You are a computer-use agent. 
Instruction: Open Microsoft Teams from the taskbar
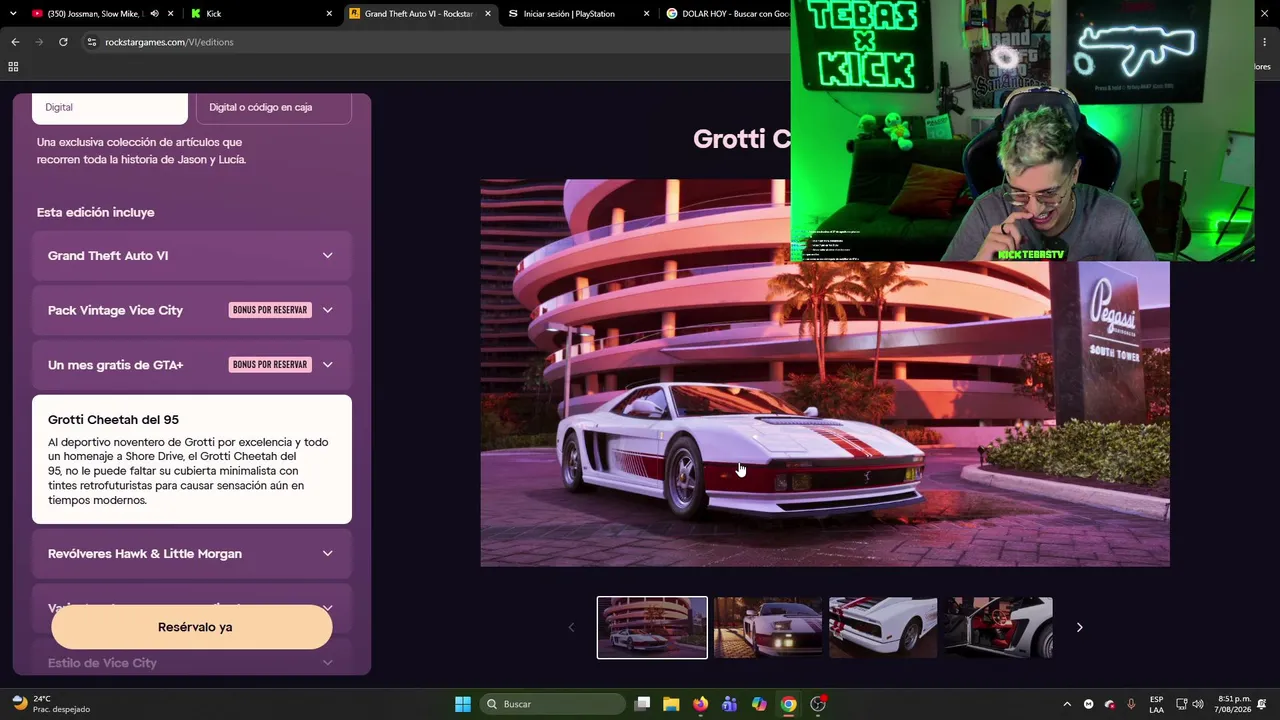(x=730, y=704)
